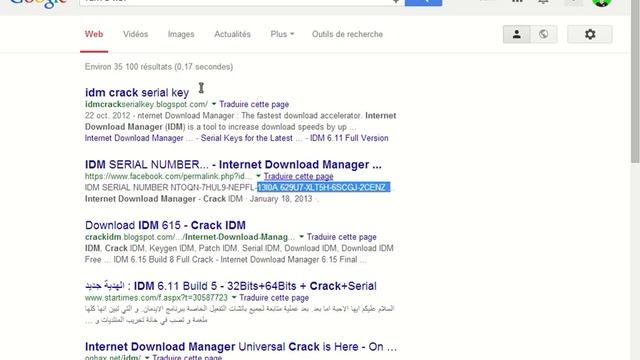Click the highlighted serial number text
The image size is (640, 360).
click(324, 187)
